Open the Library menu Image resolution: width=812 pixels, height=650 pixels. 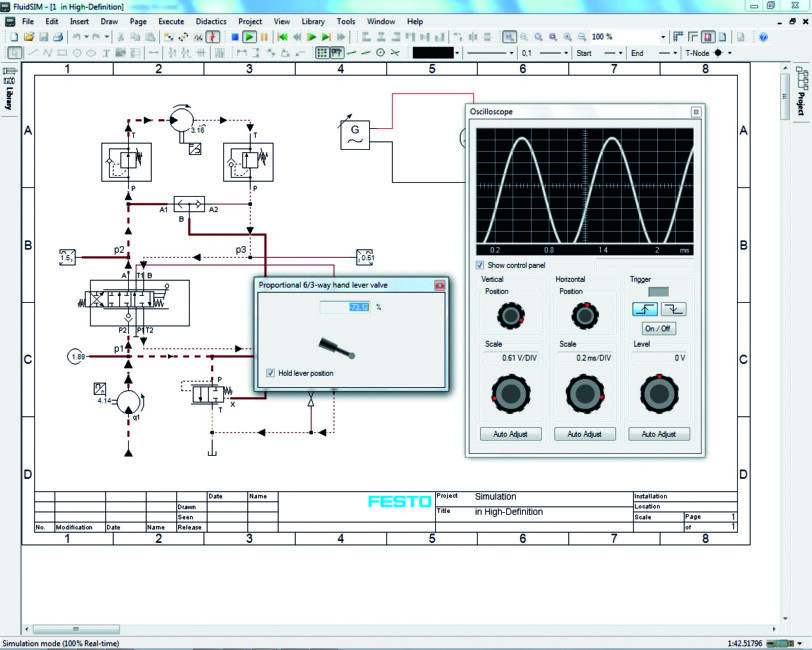coord(313,21)
